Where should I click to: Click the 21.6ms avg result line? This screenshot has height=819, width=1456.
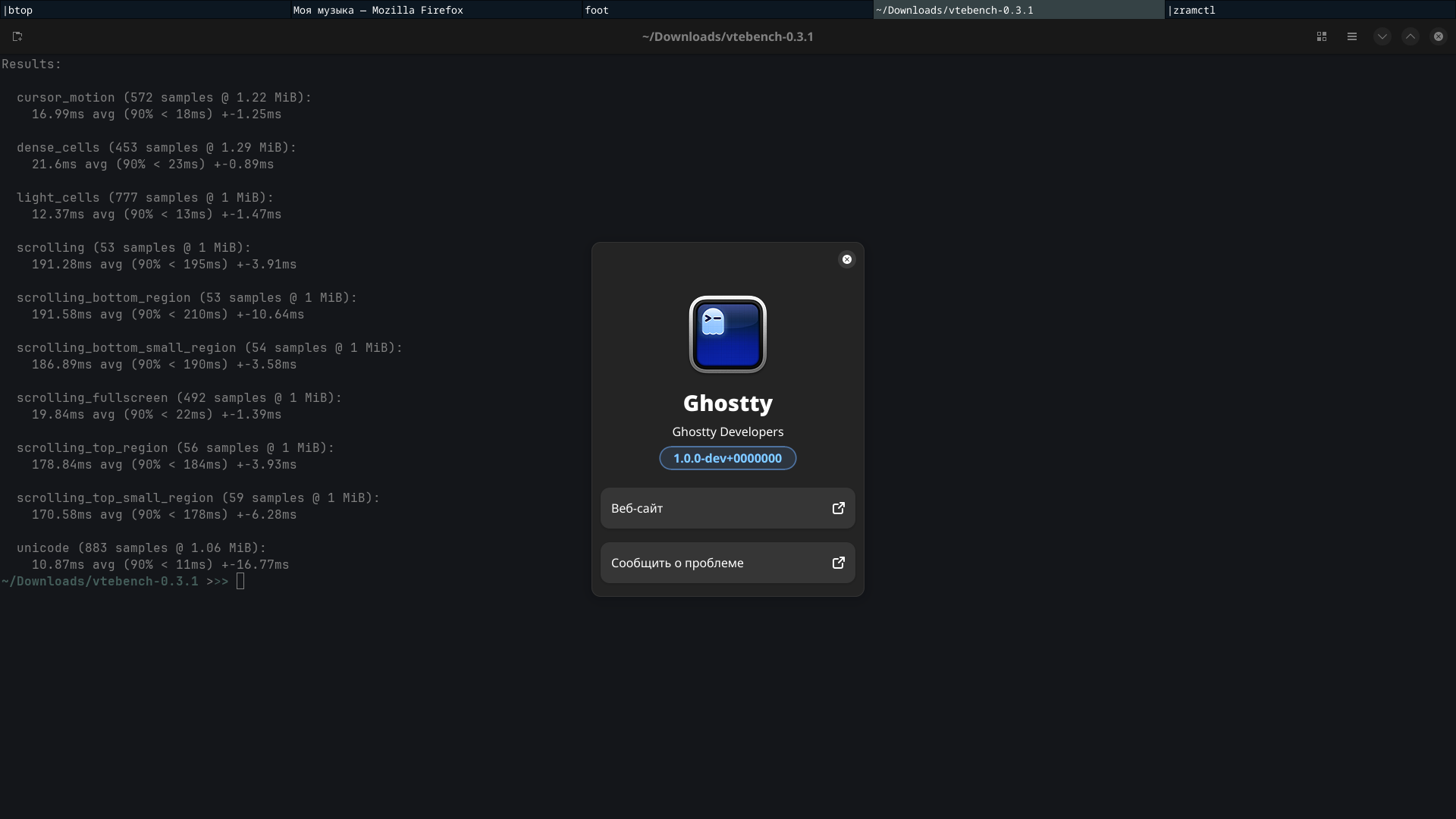(153, 165)
